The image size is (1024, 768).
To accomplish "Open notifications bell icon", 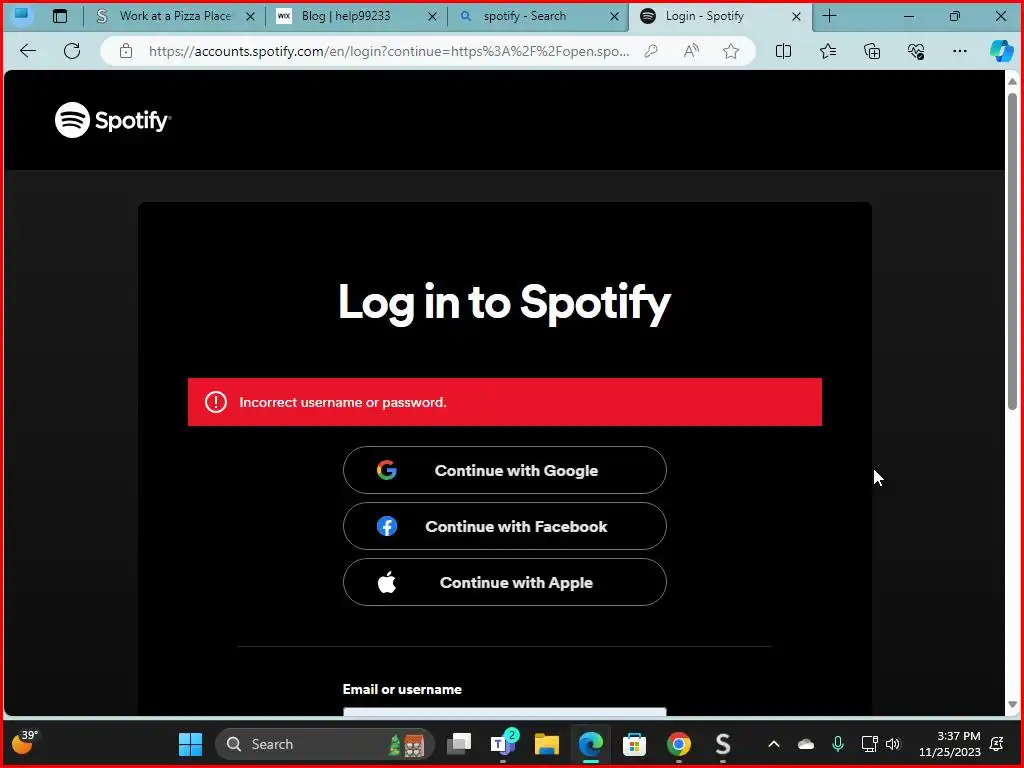I will [x=997, y=744].
